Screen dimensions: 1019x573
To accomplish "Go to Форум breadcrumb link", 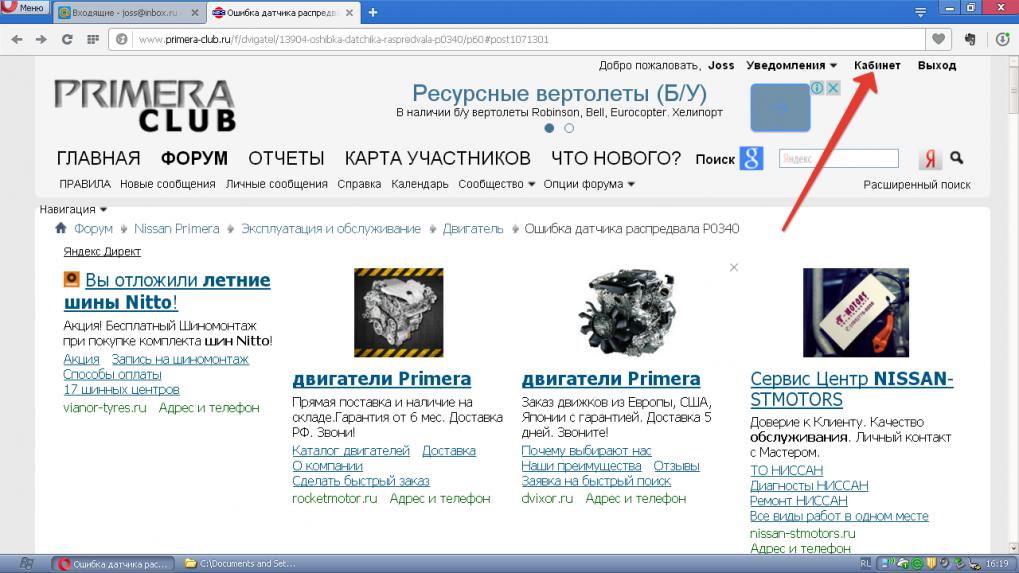I will click(93, 229).
